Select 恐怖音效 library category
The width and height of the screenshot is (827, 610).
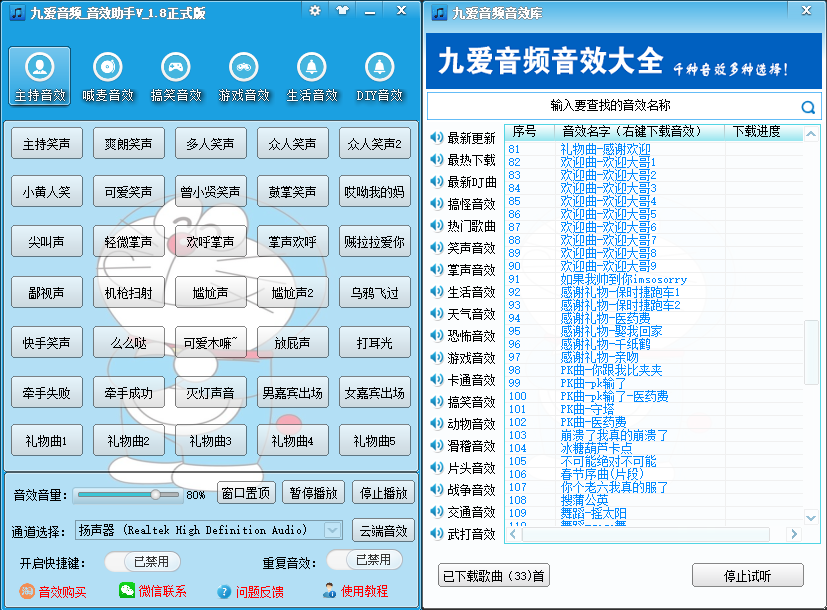463,336
